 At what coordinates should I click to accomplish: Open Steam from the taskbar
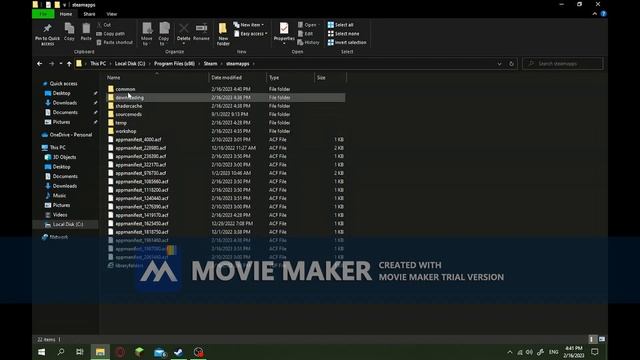[x=178, y=352]
